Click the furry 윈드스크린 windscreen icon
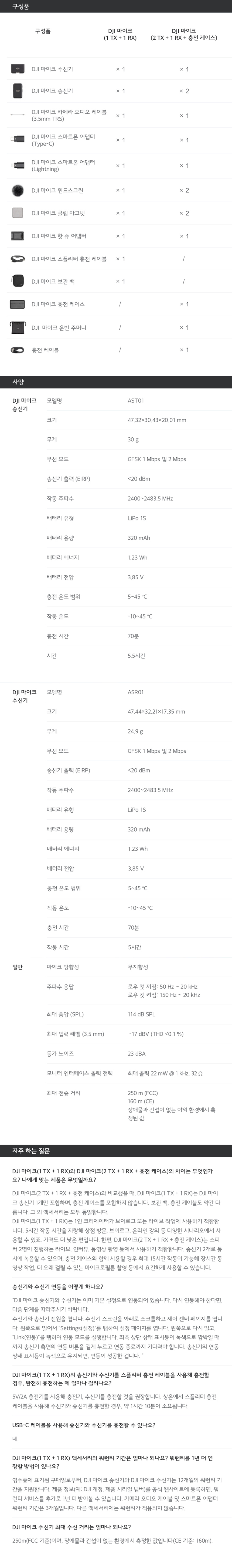This screenshot has width=232, height=1568. tap(17, 191)
